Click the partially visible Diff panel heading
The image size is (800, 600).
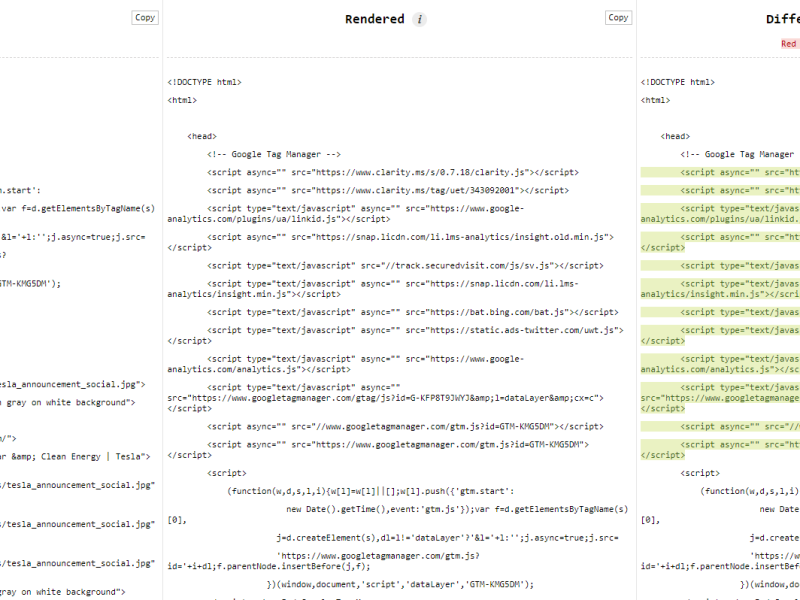[x=782, y=19]
